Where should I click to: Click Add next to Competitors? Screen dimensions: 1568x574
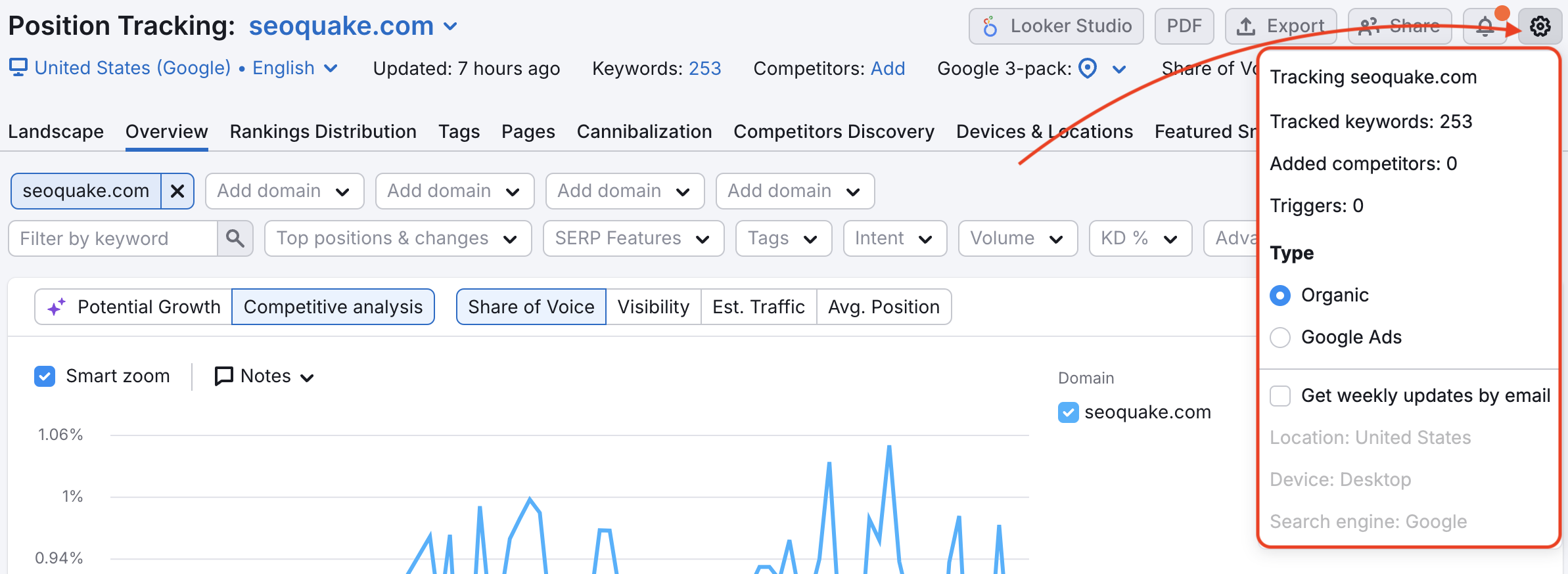pyautogui.click(x=888, y=68)
